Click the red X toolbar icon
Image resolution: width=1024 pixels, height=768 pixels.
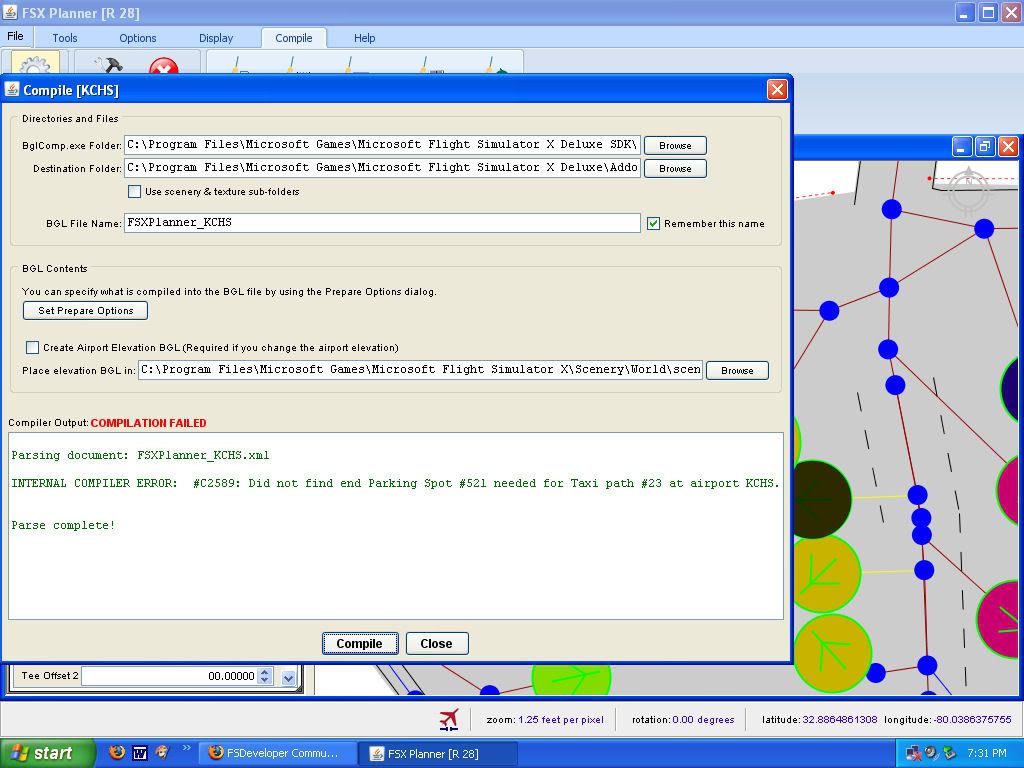(x=163, y=67)
